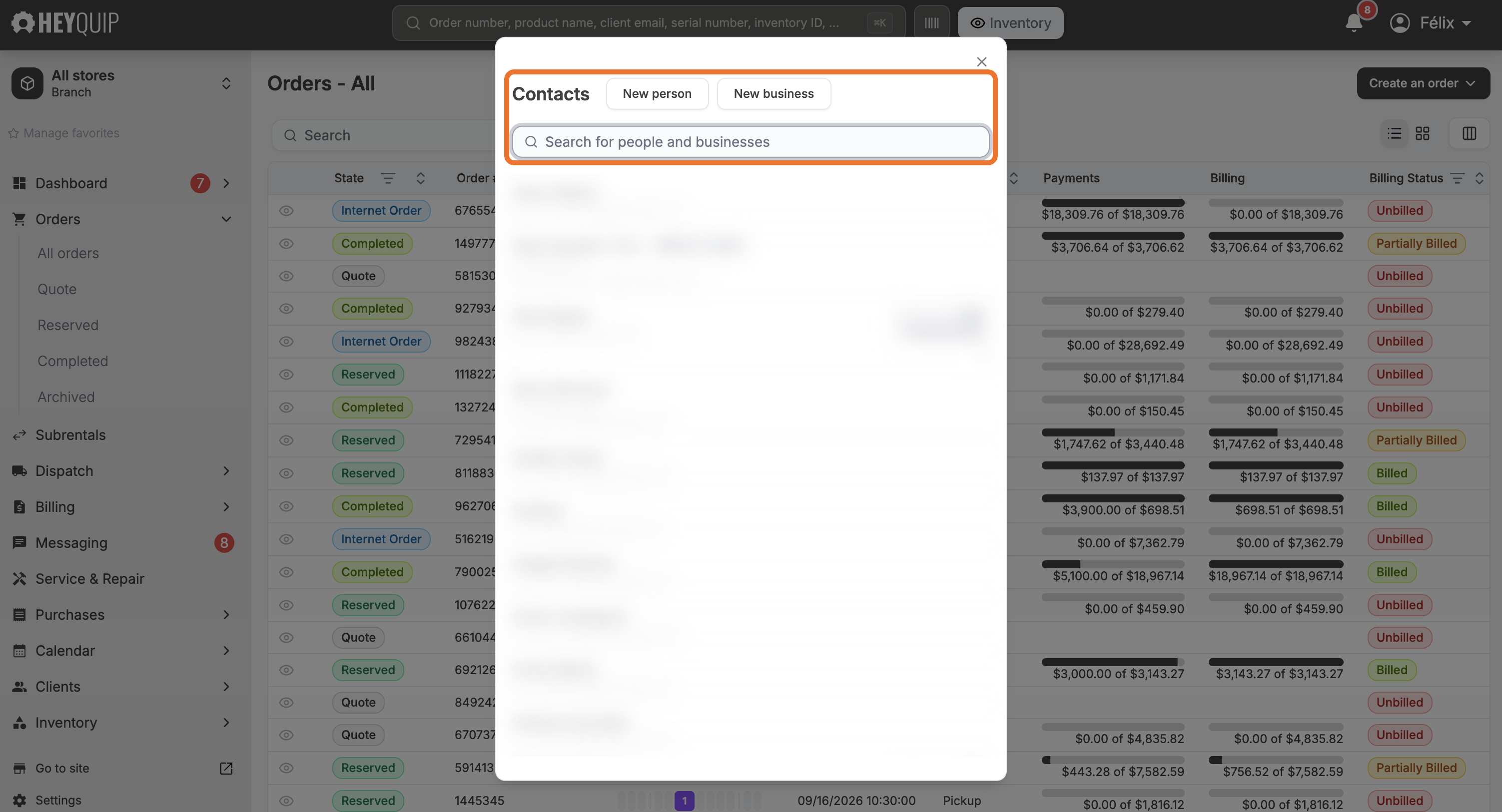Open the All stores branch selector
The image size is (1502, 812).
[122, 83]
